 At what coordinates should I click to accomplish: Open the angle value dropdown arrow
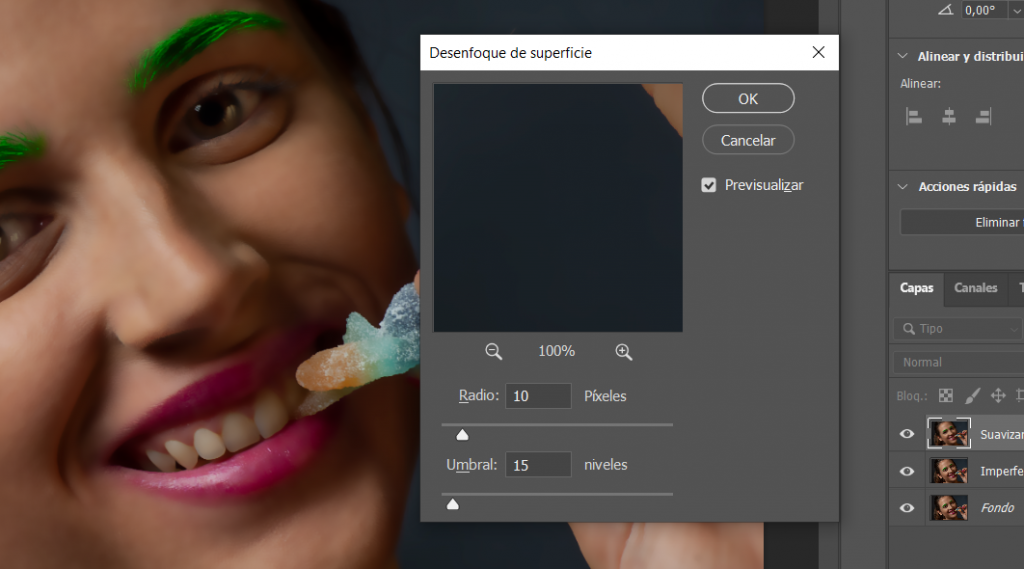pyautogui.click(x=1017, y=10)
